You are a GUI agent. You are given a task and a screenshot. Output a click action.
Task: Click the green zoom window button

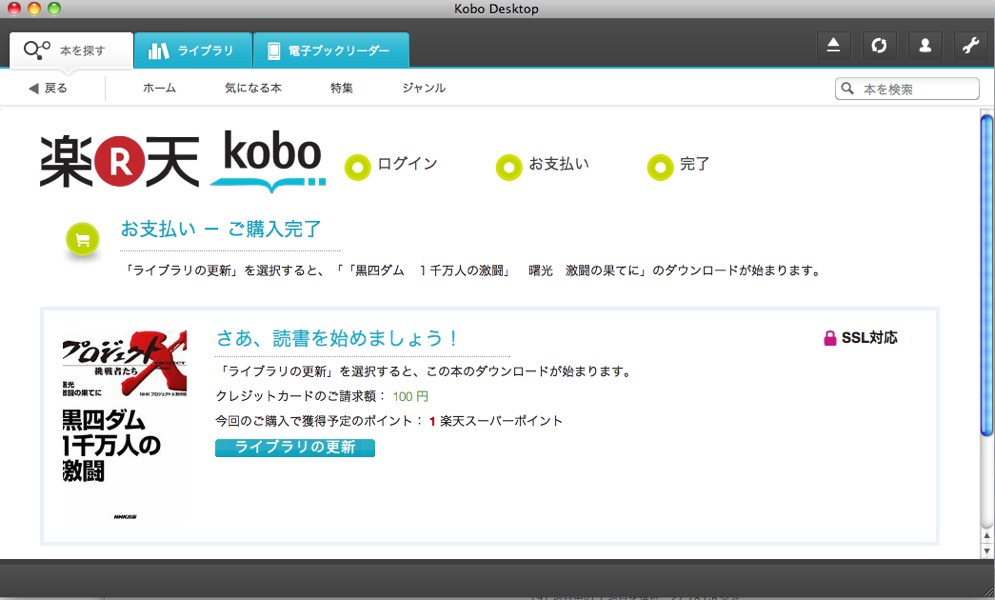point(55,9)
